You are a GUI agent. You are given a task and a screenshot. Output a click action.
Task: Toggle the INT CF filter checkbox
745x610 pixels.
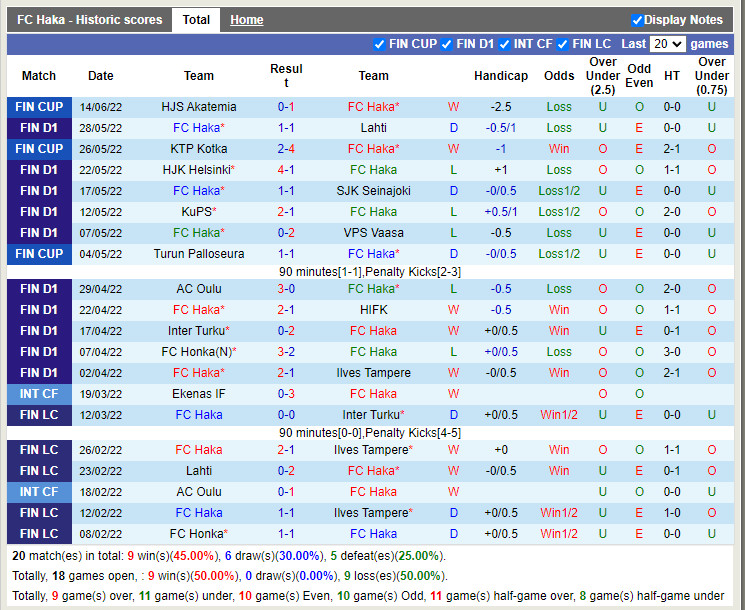[505, 44]
